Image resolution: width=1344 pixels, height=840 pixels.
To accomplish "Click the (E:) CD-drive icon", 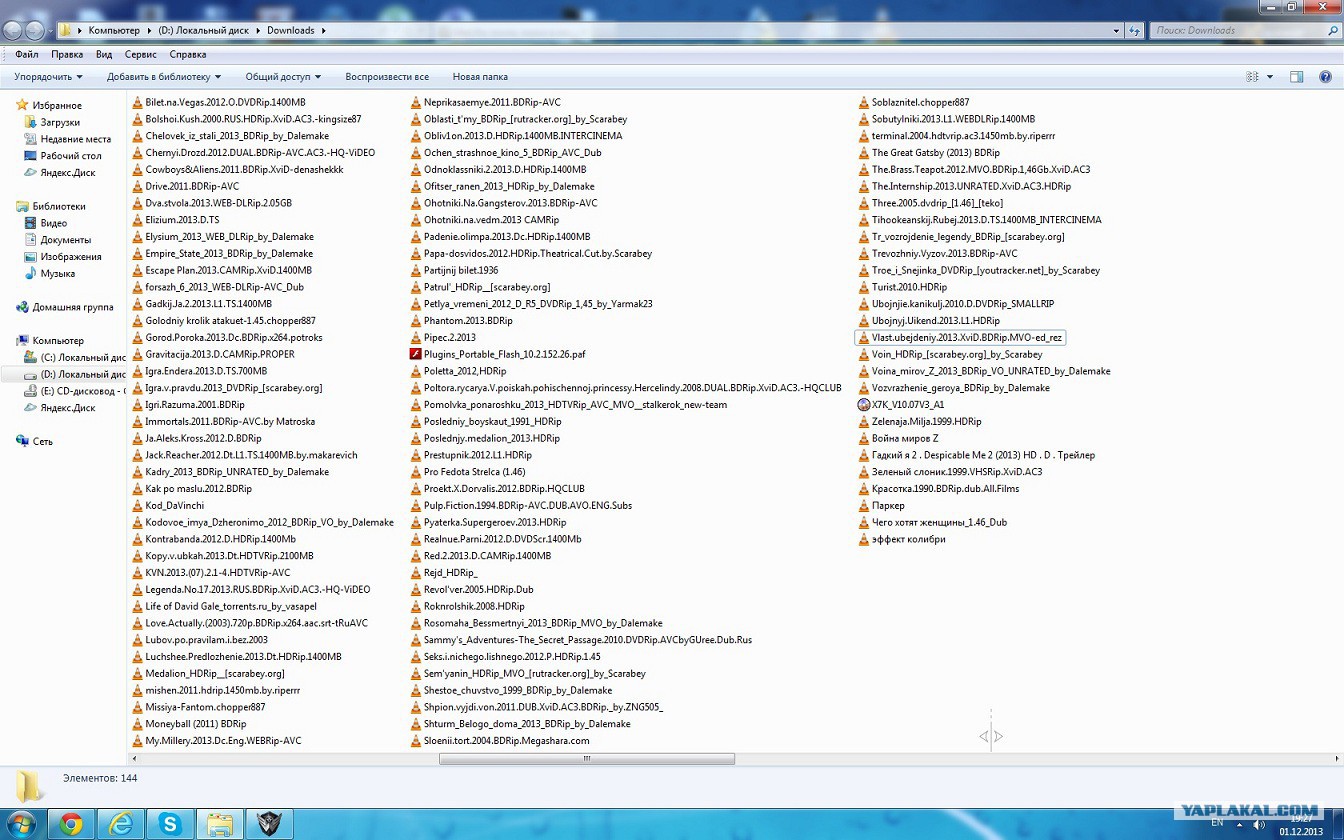I will [x=31, y=391].
